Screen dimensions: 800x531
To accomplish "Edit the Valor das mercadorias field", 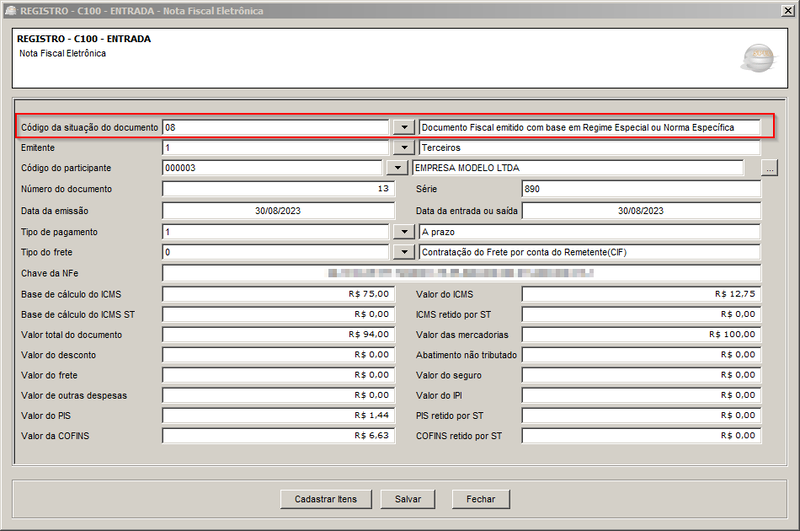I will (x=641, y=335).
